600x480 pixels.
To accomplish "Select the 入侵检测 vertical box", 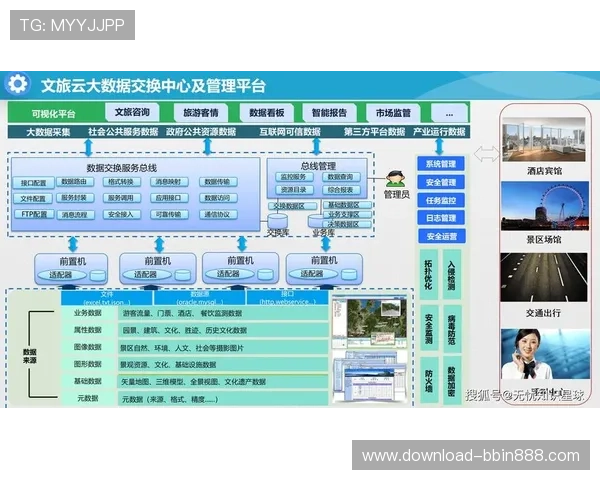I will pos(452,274).
